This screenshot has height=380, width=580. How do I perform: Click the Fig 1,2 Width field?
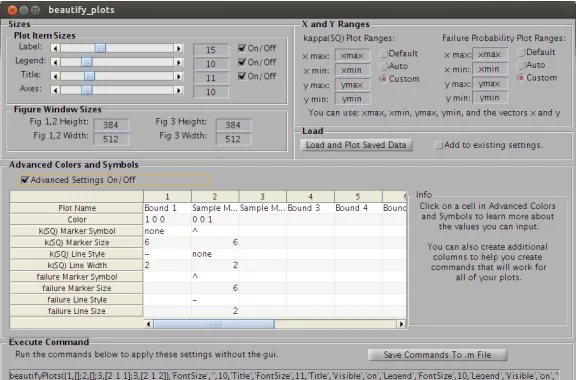(111, 139)
